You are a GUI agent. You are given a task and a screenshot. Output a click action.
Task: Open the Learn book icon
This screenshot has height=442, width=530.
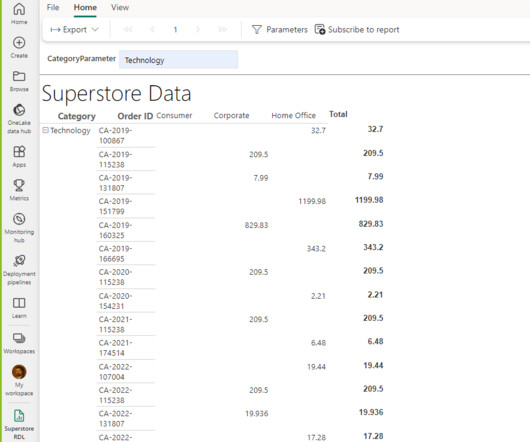[19, 303]
